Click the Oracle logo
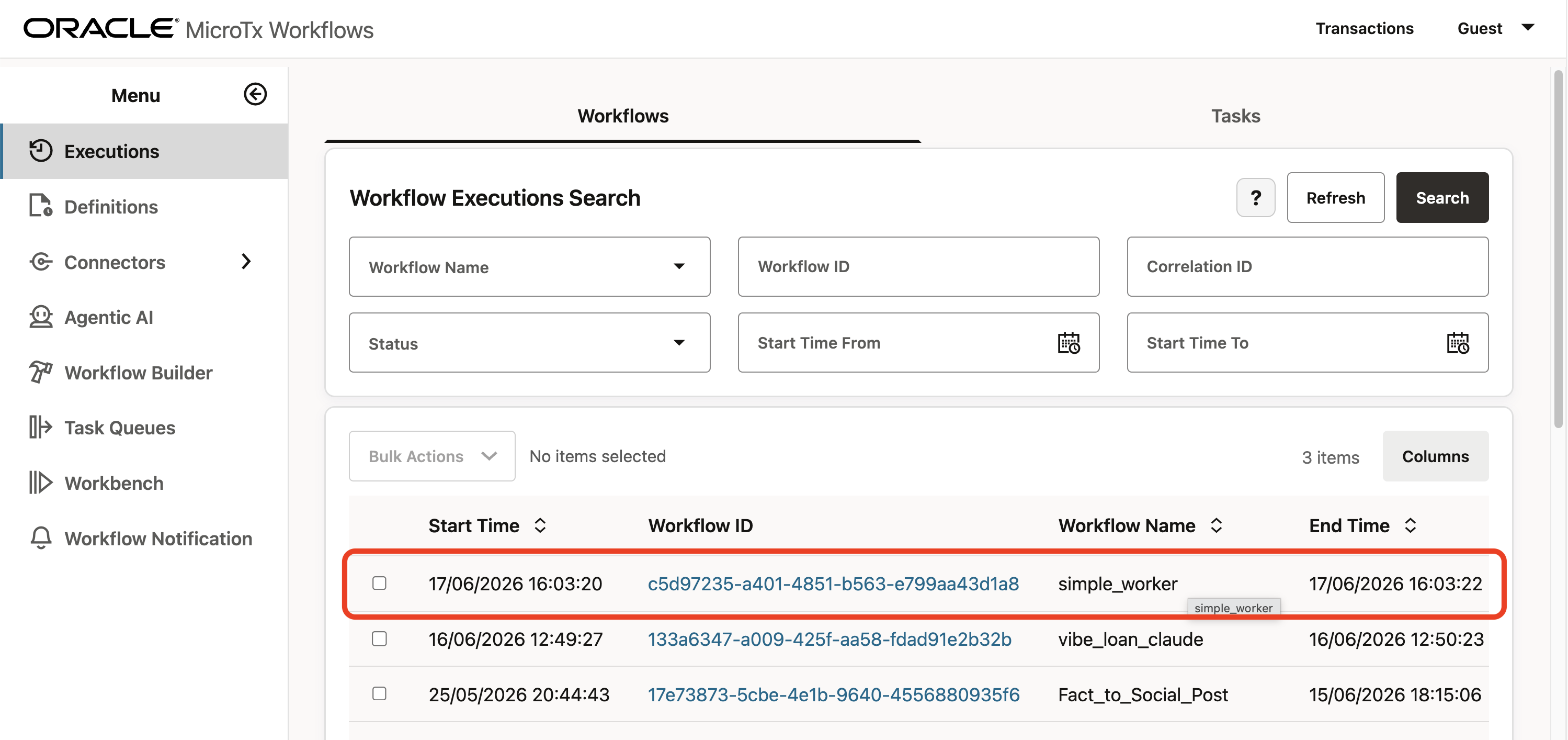 click(x=101, y=29)
